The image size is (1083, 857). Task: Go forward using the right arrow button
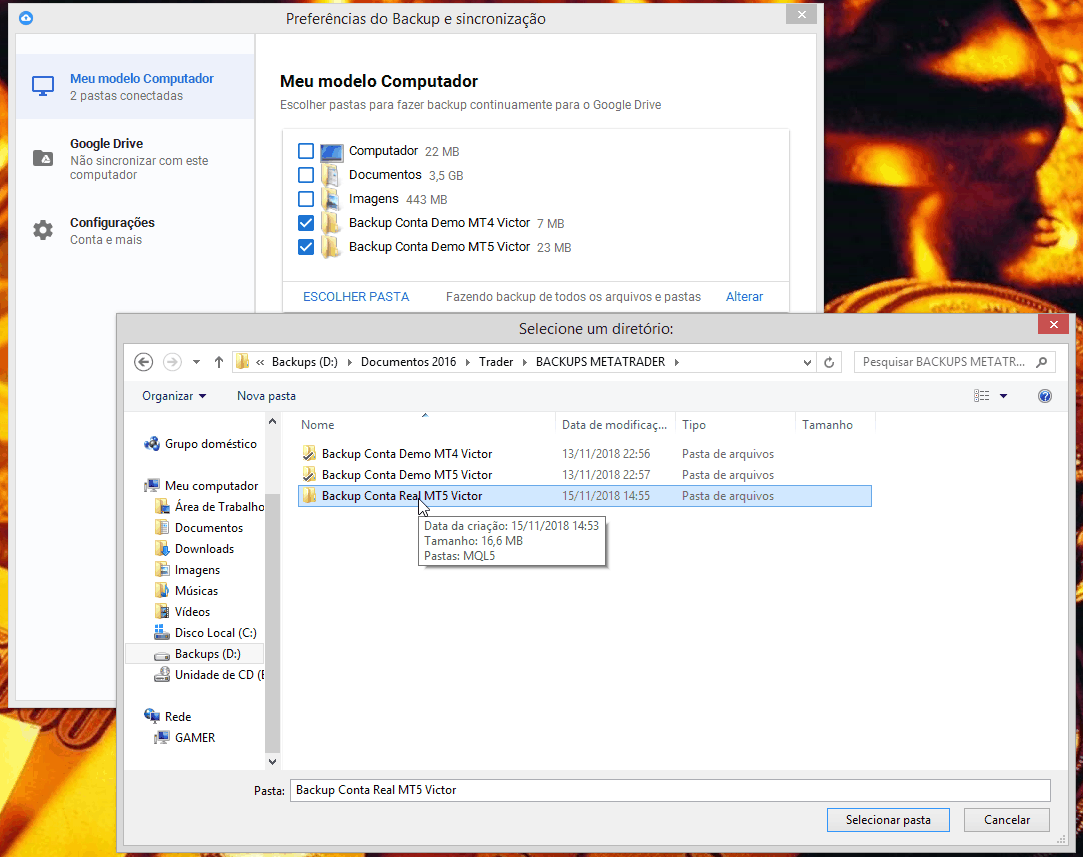tap(172, 362)
